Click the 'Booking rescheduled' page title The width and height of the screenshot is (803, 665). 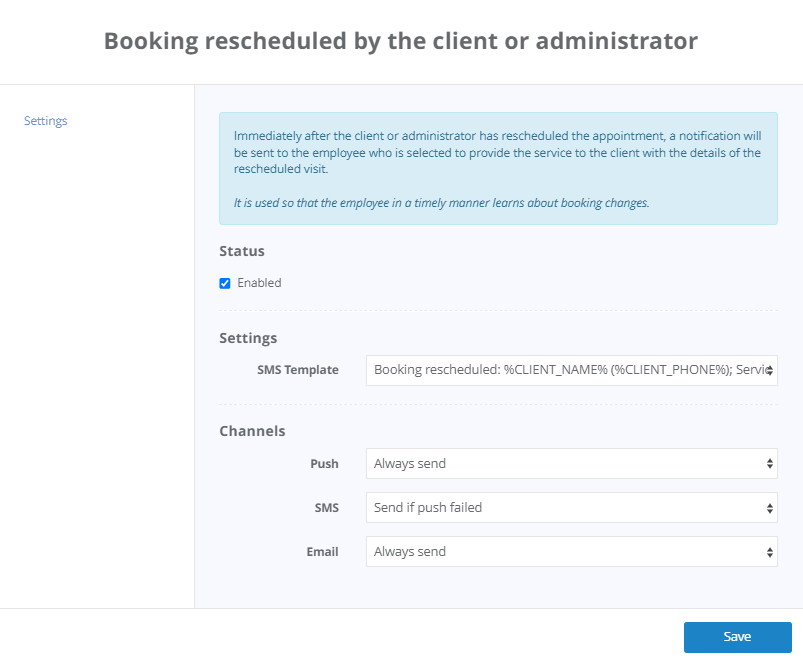click(x=401, y=41)
